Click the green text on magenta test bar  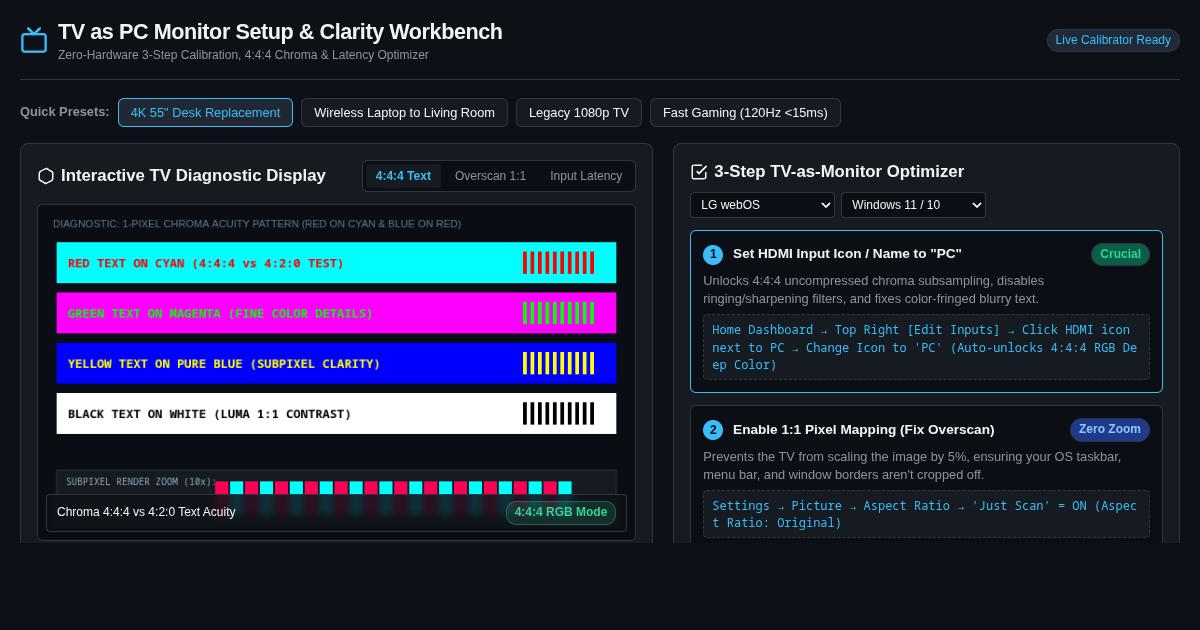336,313
